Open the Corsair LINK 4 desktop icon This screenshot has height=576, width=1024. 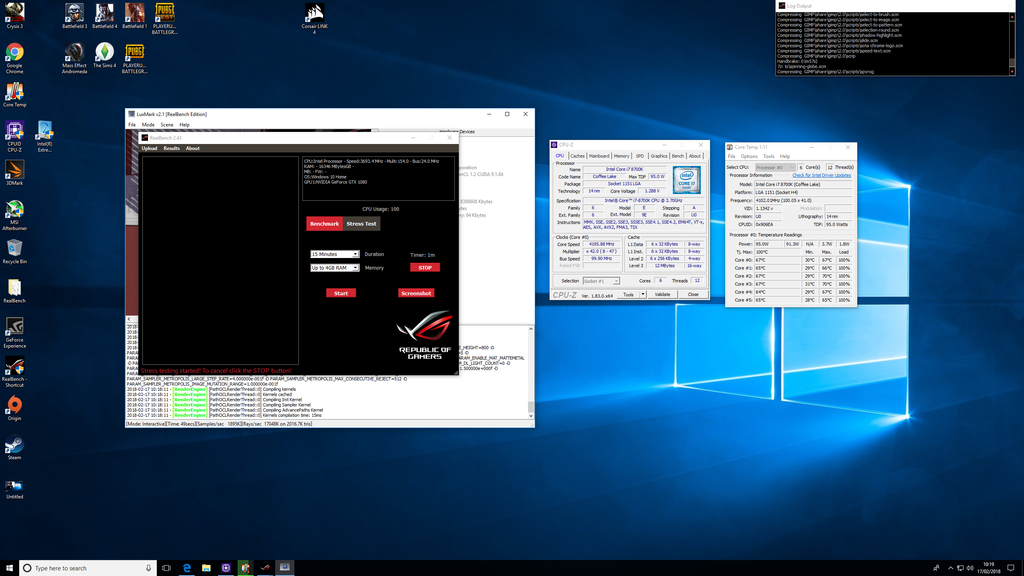point(314,14)
